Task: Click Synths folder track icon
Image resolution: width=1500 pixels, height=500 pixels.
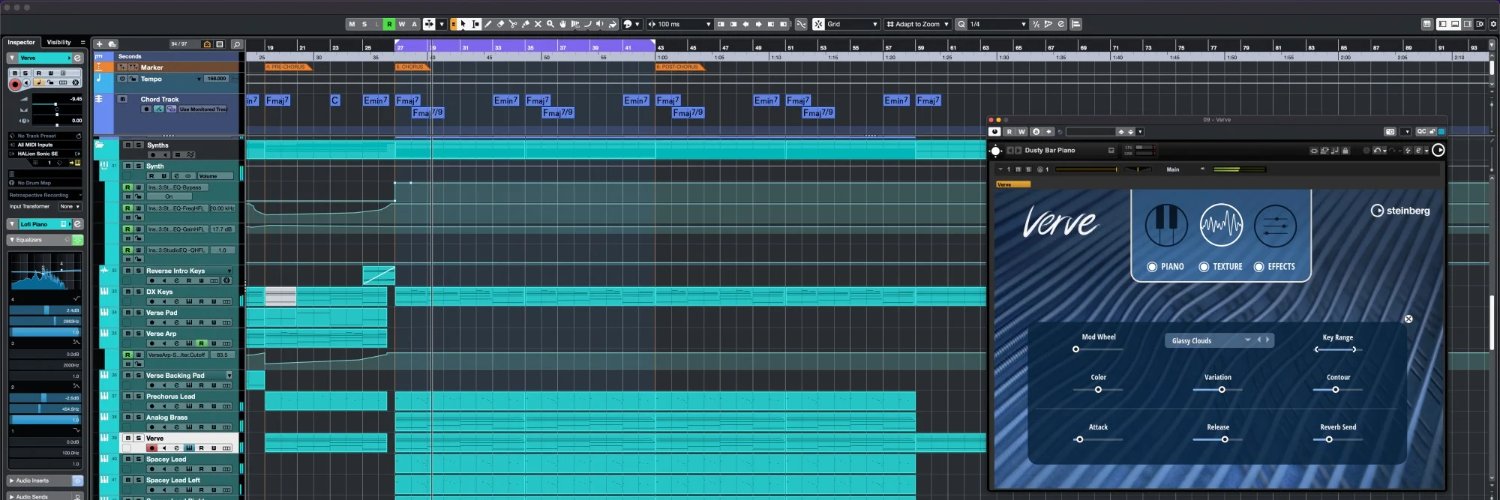Action: tap(100, 145)
